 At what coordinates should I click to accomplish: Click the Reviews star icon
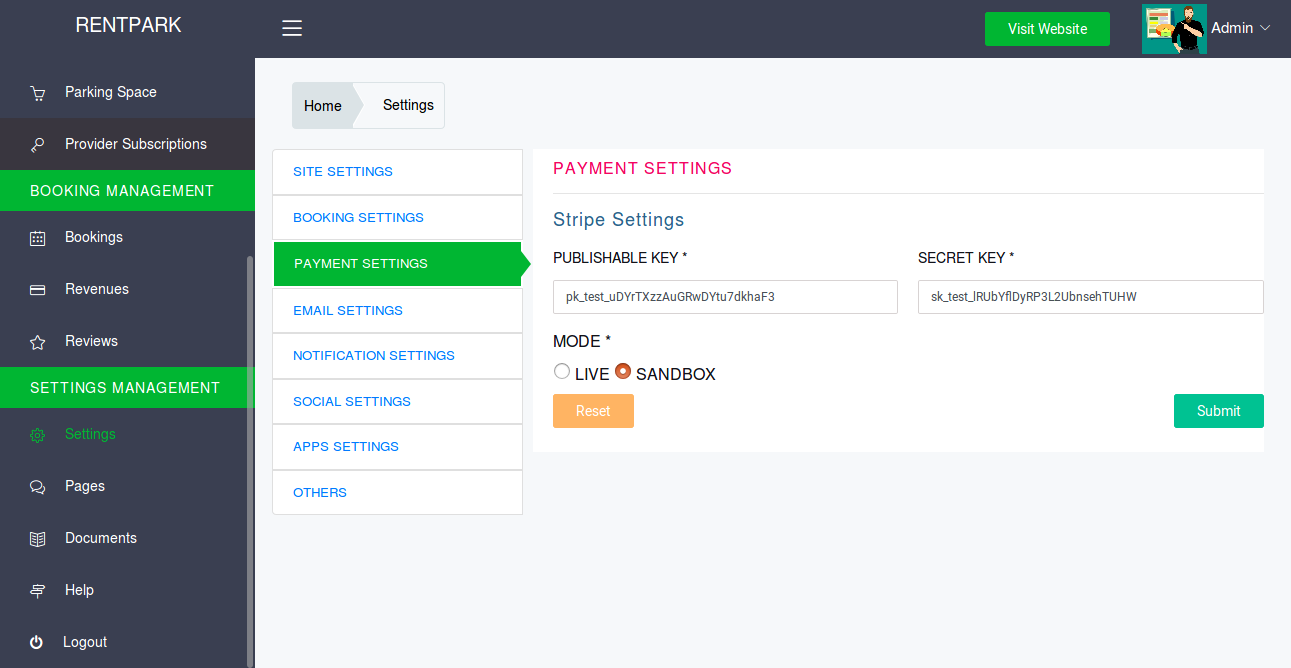pos(38,342)
